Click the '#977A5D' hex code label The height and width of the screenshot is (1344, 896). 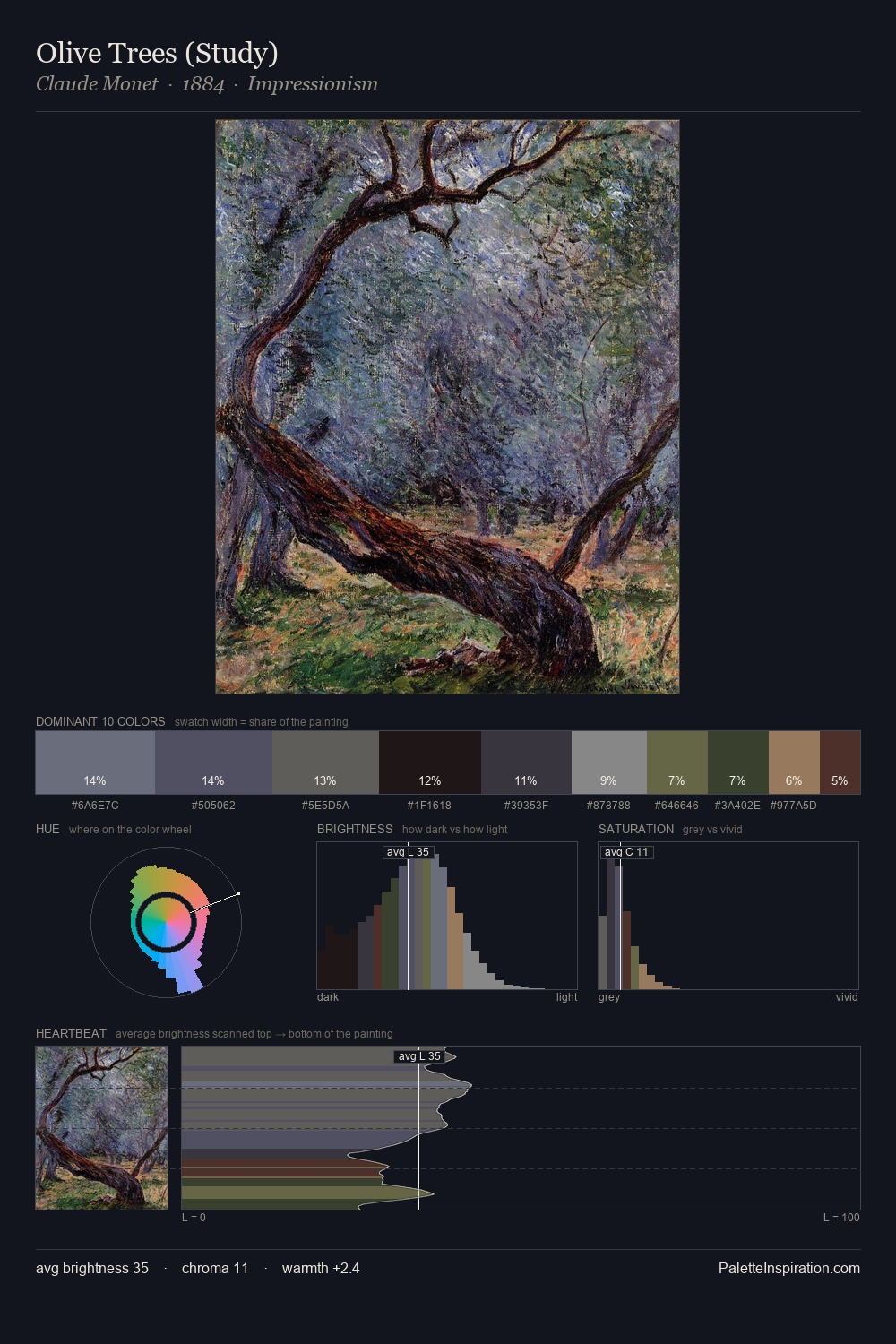(794, 806)
